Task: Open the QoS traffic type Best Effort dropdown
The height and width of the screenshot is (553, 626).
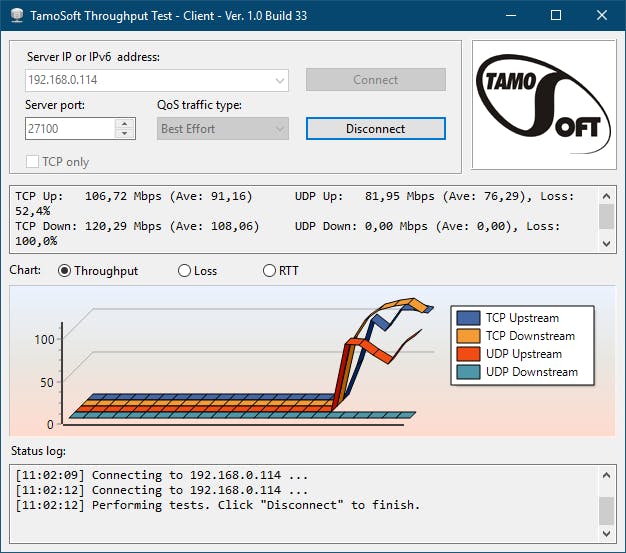Action: click(x=280, y=129)
